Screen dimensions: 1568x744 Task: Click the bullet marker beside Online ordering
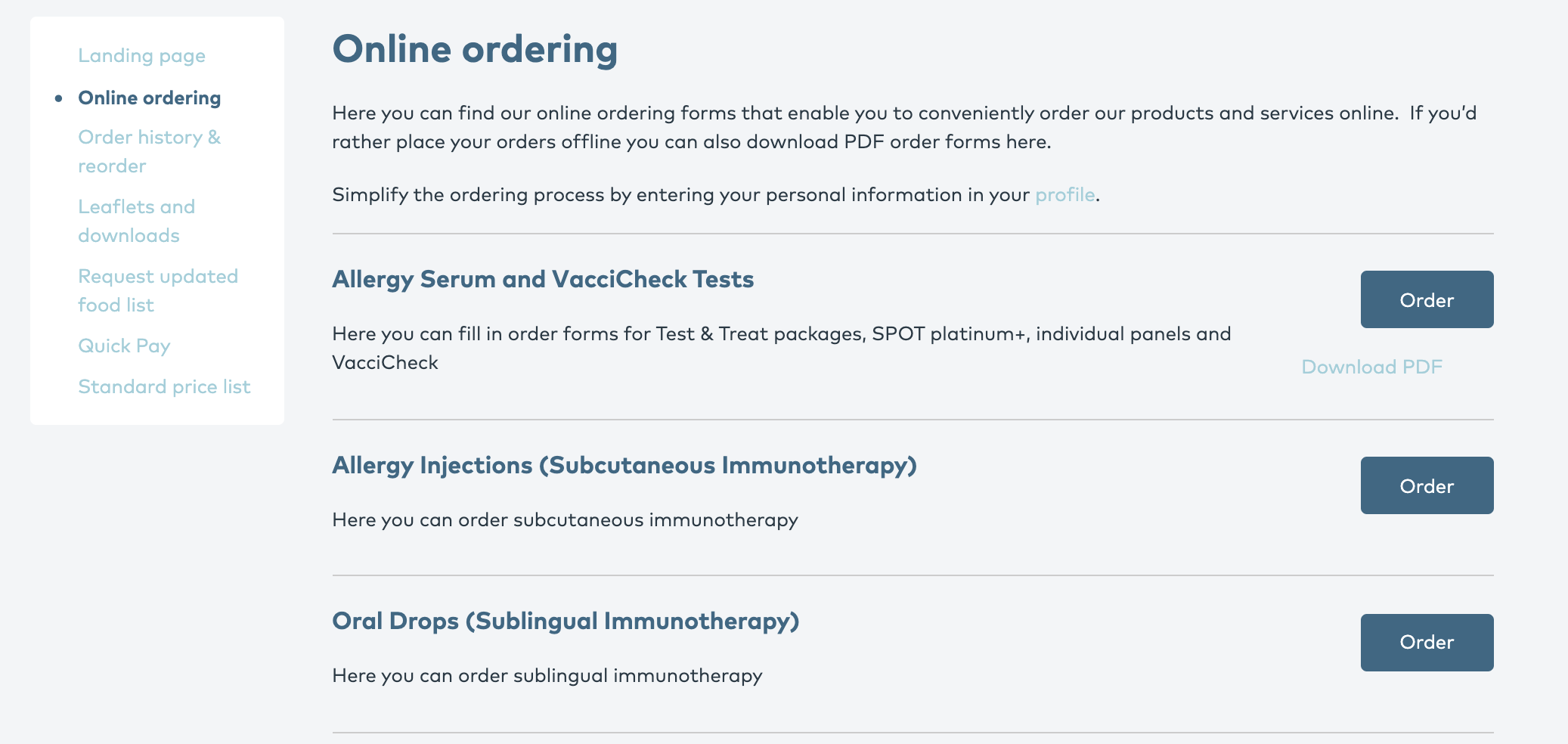(59, 98)
